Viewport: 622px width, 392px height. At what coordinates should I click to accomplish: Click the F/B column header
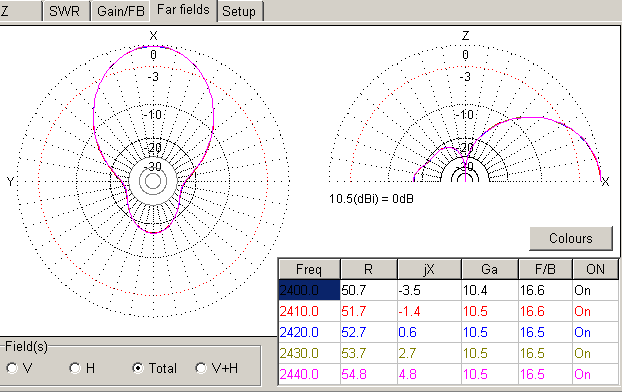click(545, 269)
